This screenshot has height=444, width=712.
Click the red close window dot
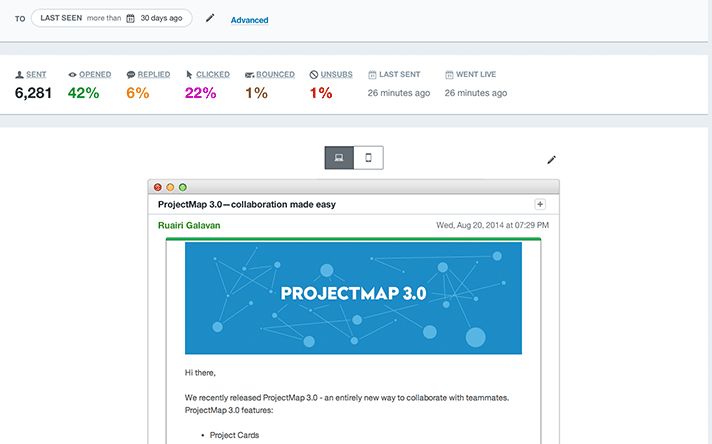[157, 187]
